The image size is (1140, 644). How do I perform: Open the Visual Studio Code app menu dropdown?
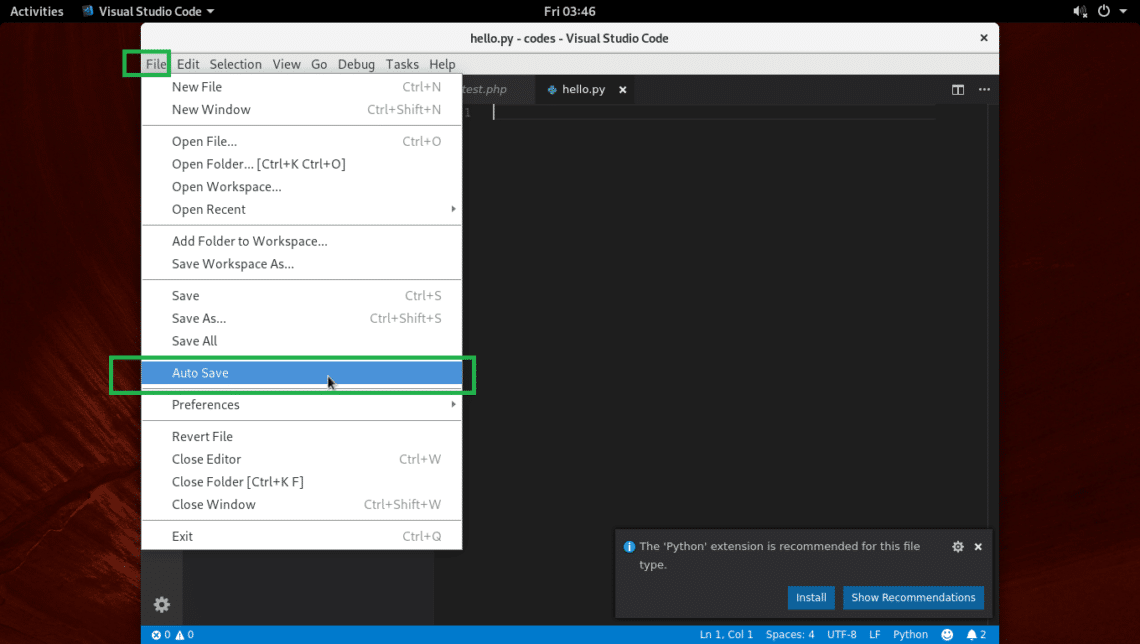pyautogui.click(x=148, y=11)
